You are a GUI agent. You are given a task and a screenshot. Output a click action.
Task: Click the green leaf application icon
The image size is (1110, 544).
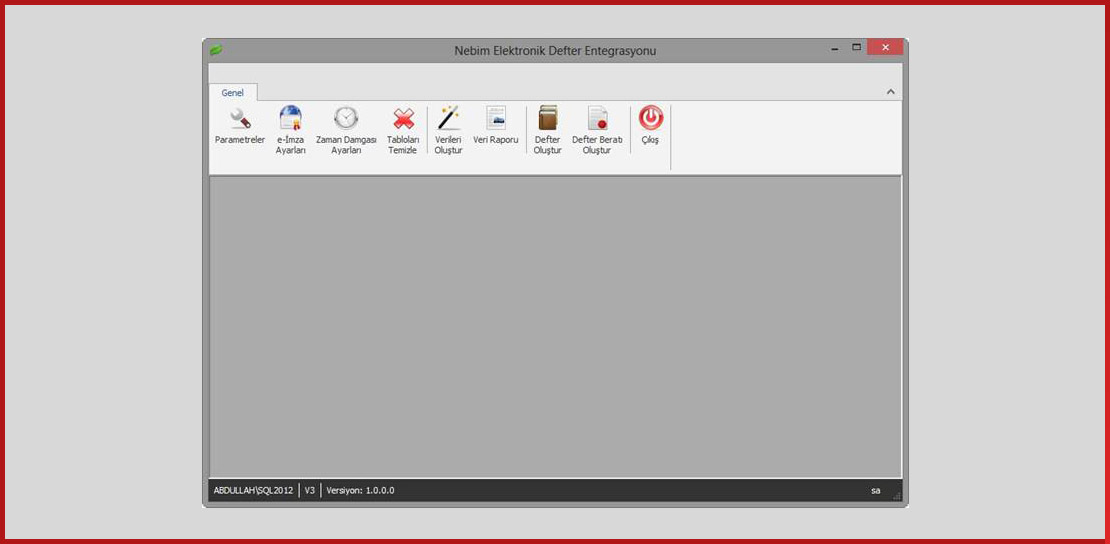point(216,50)
